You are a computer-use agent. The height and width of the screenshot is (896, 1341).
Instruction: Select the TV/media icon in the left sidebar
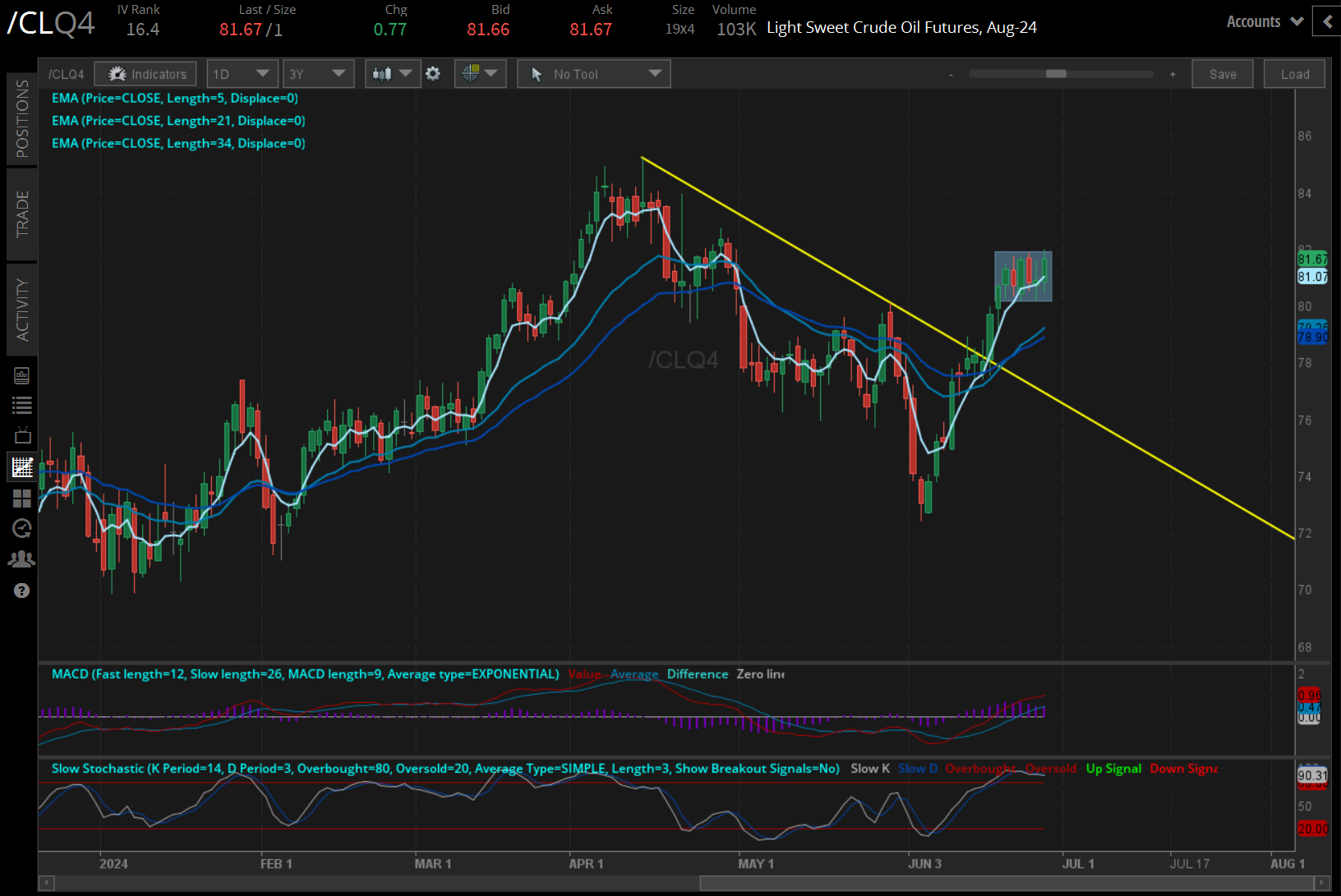pos(22,434)
